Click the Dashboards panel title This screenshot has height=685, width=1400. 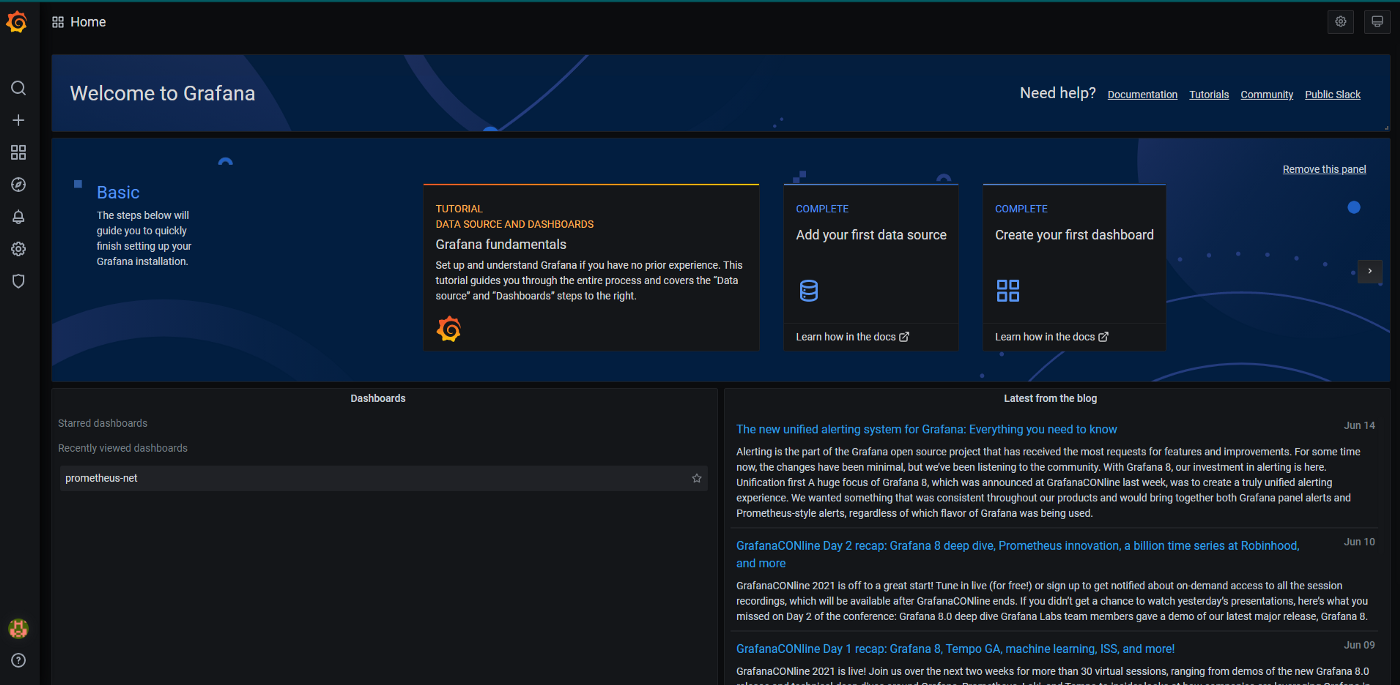click(378, 398)
